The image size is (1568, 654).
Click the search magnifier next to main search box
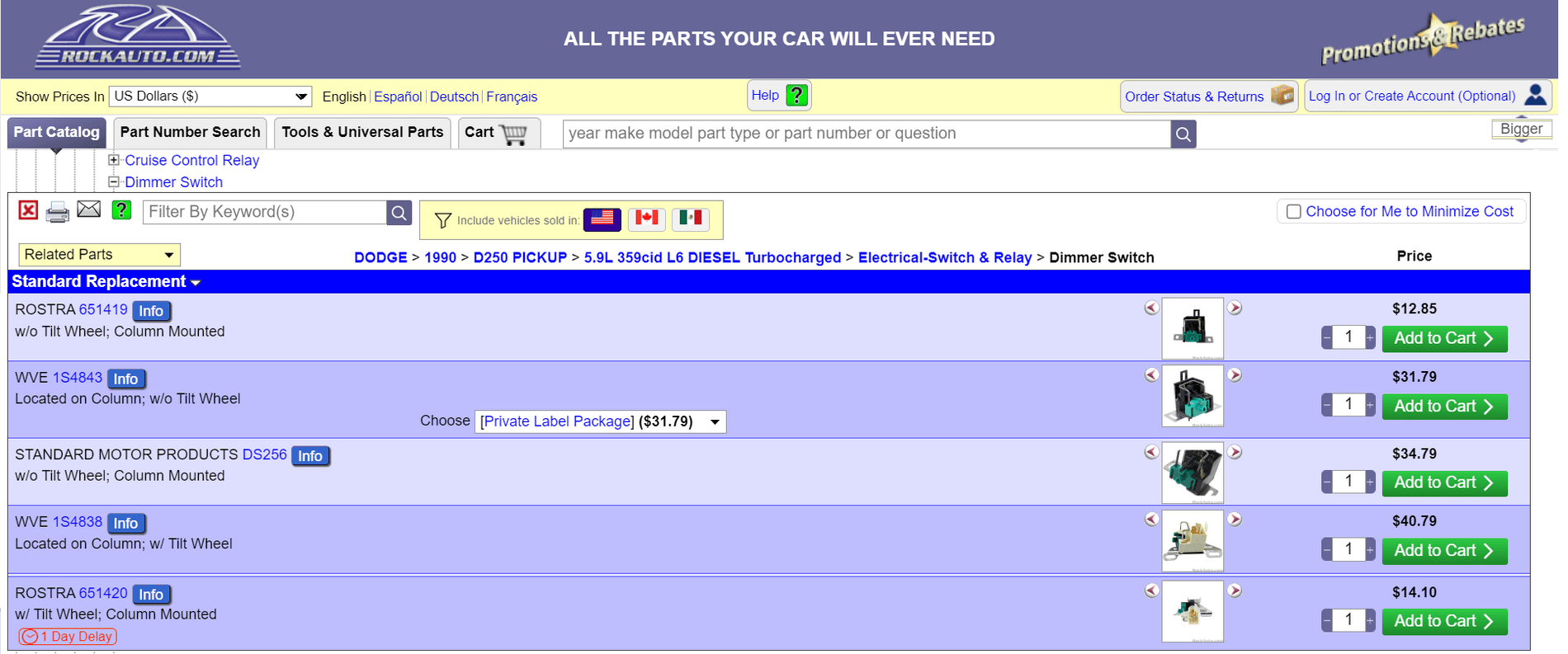[x=1183, y=134]
